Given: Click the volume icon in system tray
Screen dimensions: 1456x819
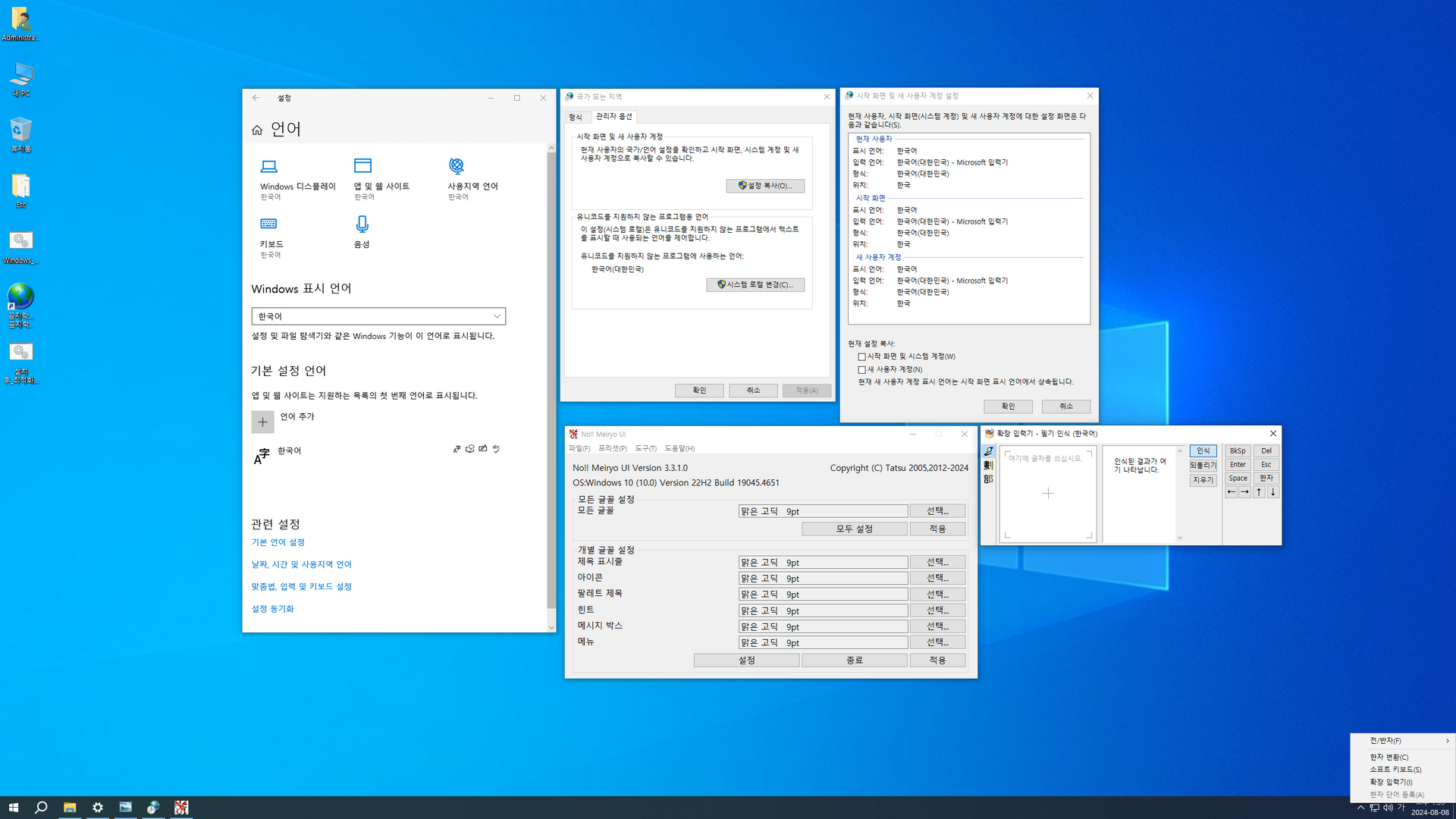Looking at the screenshot, I should tap(1388, 808).
